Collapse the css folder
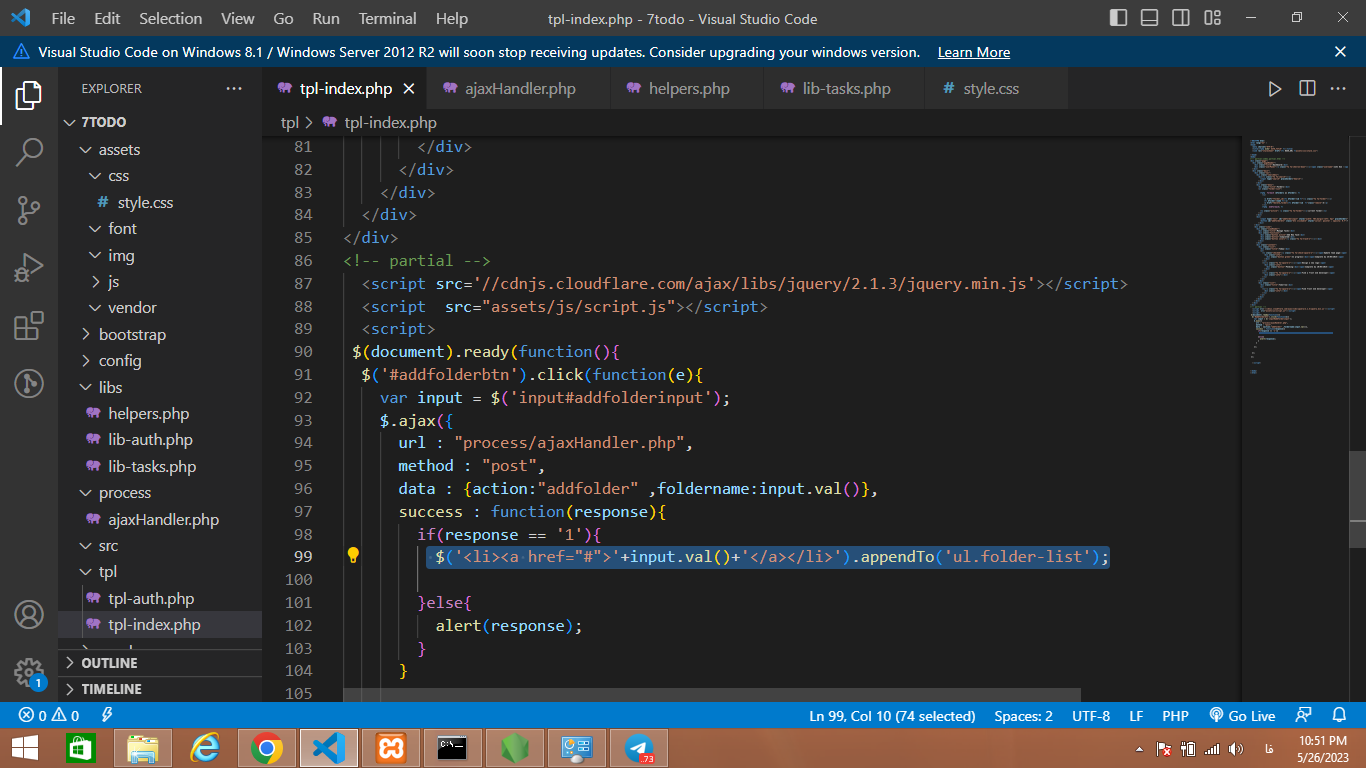Image resolution: width=1366 pixels, height=768 pixels. [160, 175]
